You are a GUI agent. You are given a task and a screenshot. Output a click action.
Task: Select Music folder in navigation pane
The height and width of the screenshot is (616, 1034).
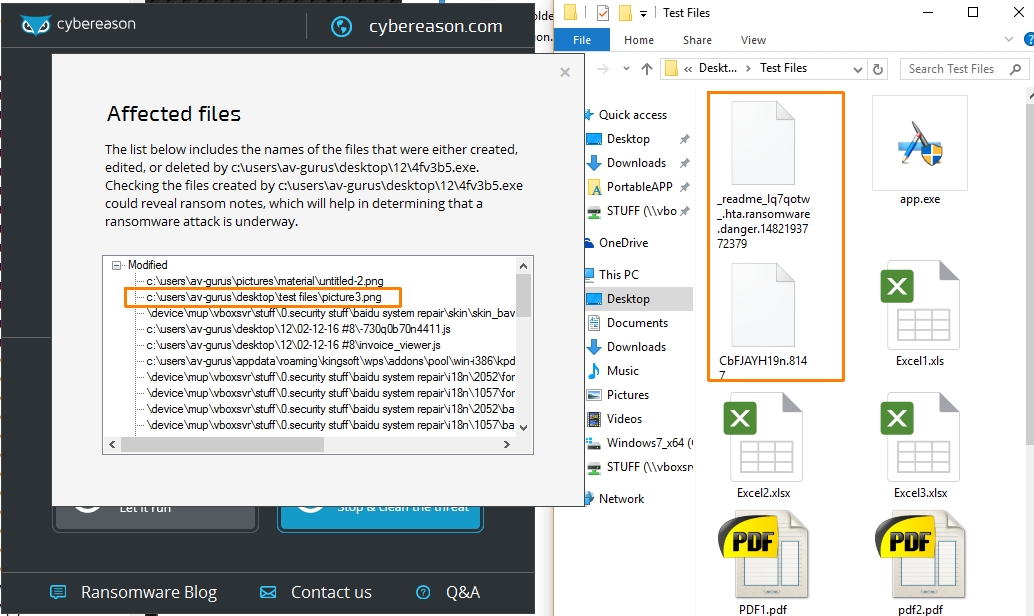point(623,371)
